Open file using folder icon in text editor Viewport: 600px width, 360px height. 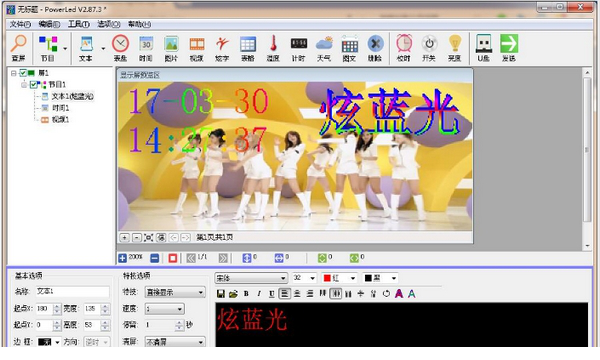tap(233, 294)
